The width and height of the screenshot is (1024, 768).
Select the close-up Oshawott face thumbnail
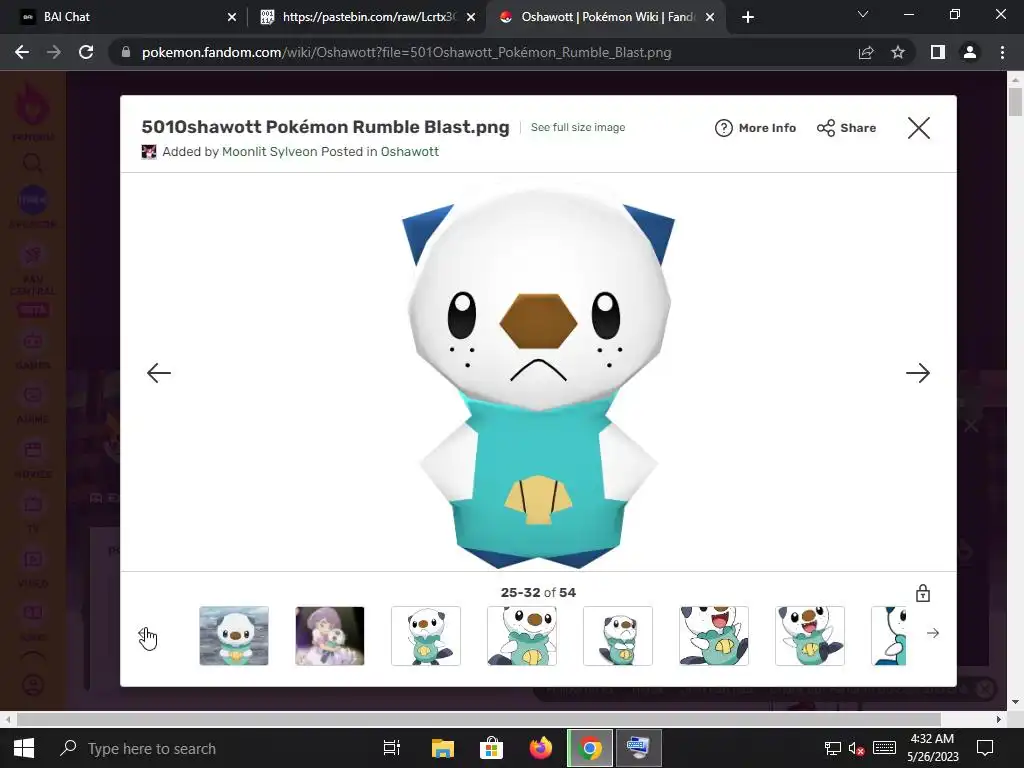click(x=522, y=635)
